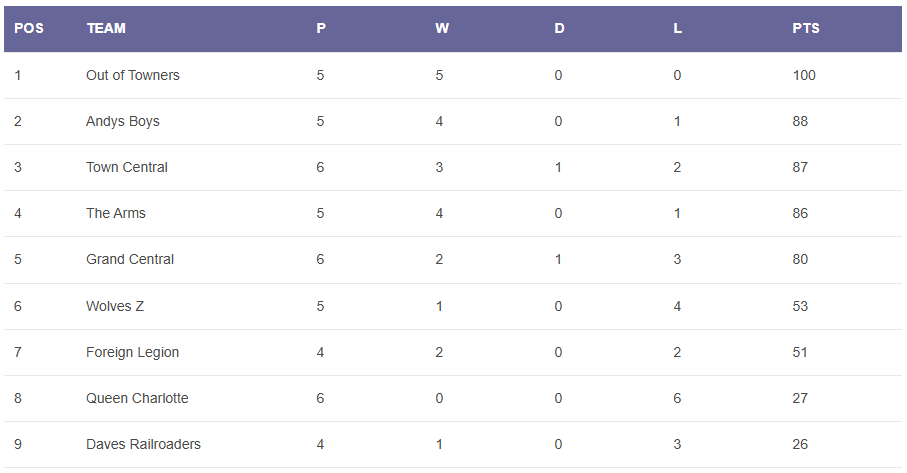The width and height of the screenshot is (907, 473).
Task: Click the Daves Railroaders team name
Action: click(143, 444)
